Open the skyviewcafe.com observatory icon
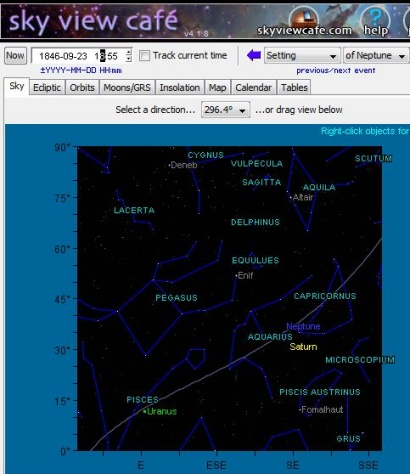The image size is (410, 474). click(x=303, y=18)
